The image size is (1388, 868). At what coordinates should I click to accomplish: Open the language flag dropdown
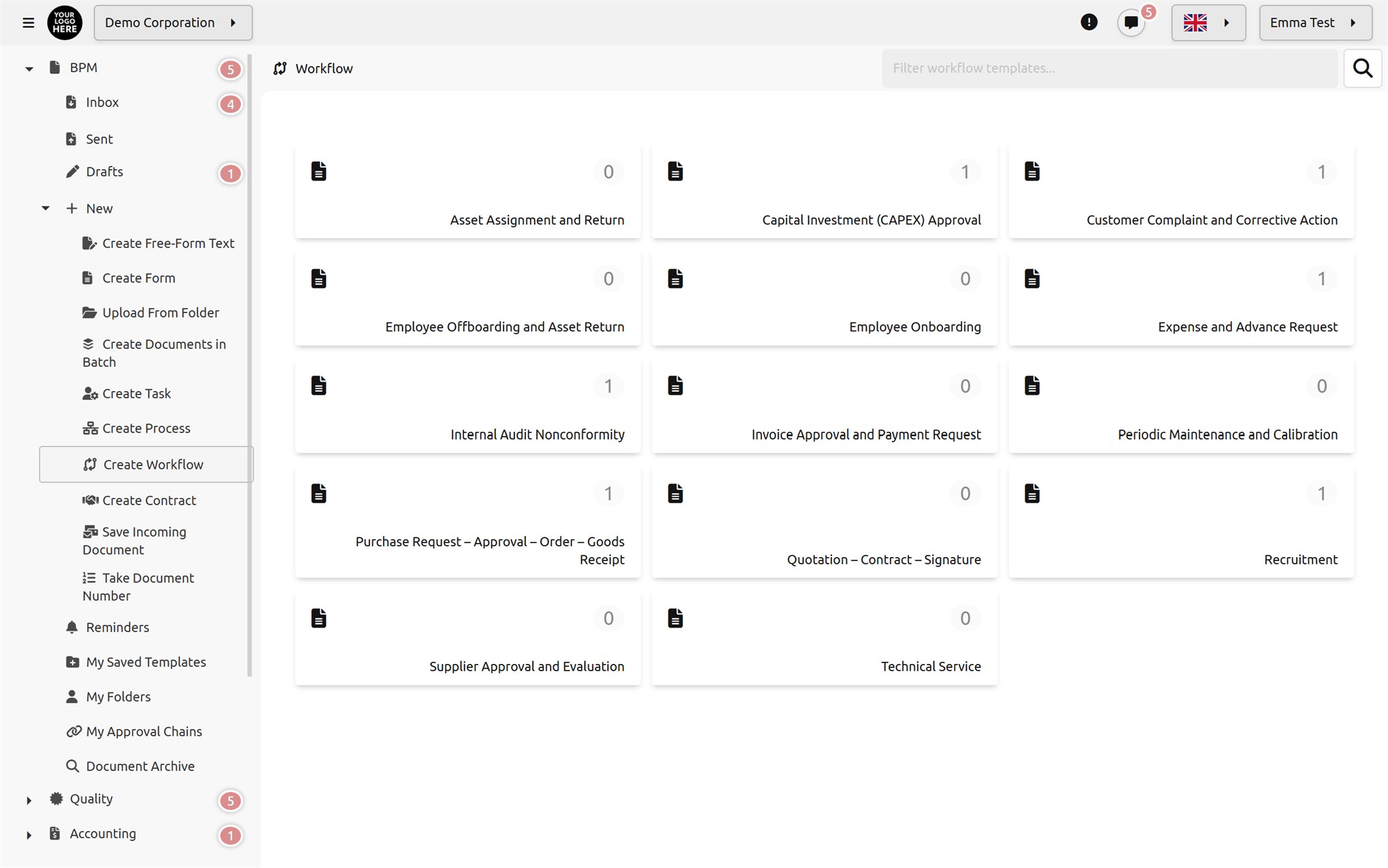coord(1208,22)
